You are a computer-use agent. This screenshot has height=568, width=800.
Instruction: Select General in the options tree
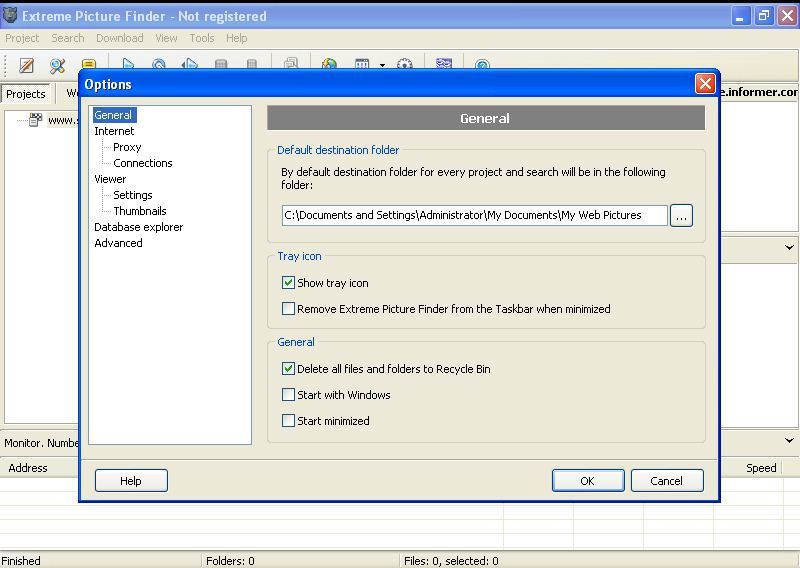click(113, 115)
